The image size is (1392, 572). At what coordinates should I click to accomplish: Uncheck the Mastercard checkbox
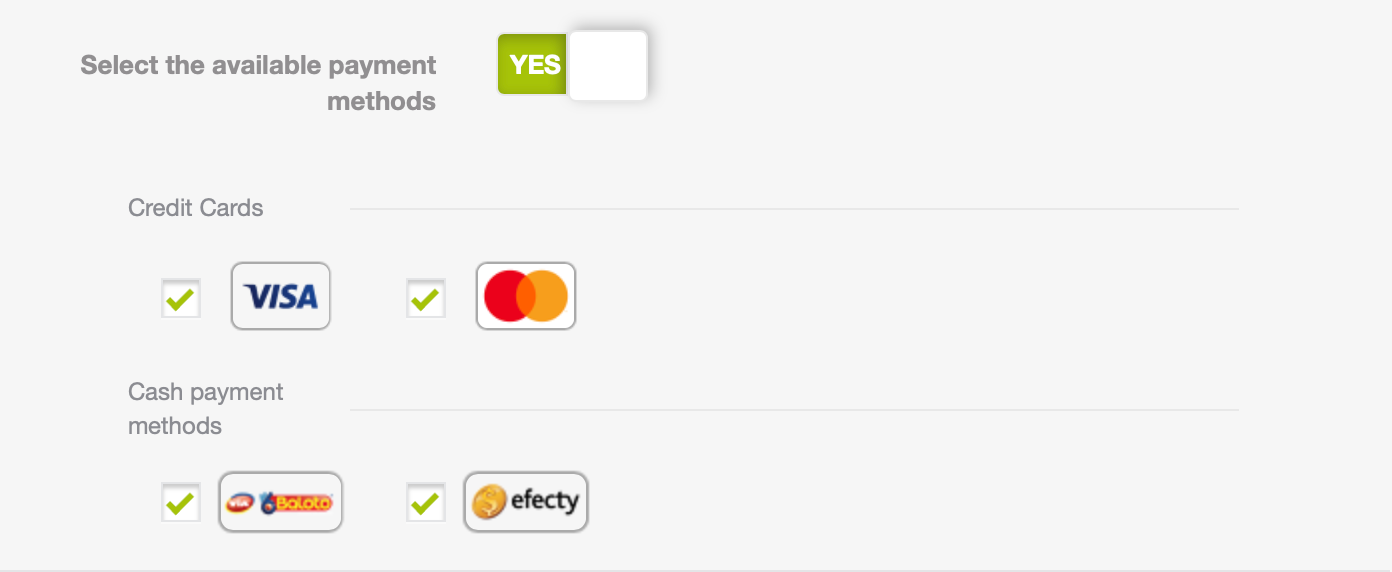(x=426, y=298)
